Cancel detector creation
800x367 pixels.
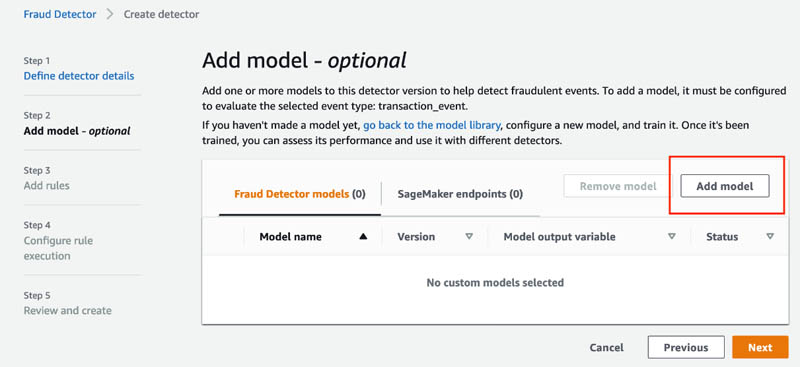[607, 348]
